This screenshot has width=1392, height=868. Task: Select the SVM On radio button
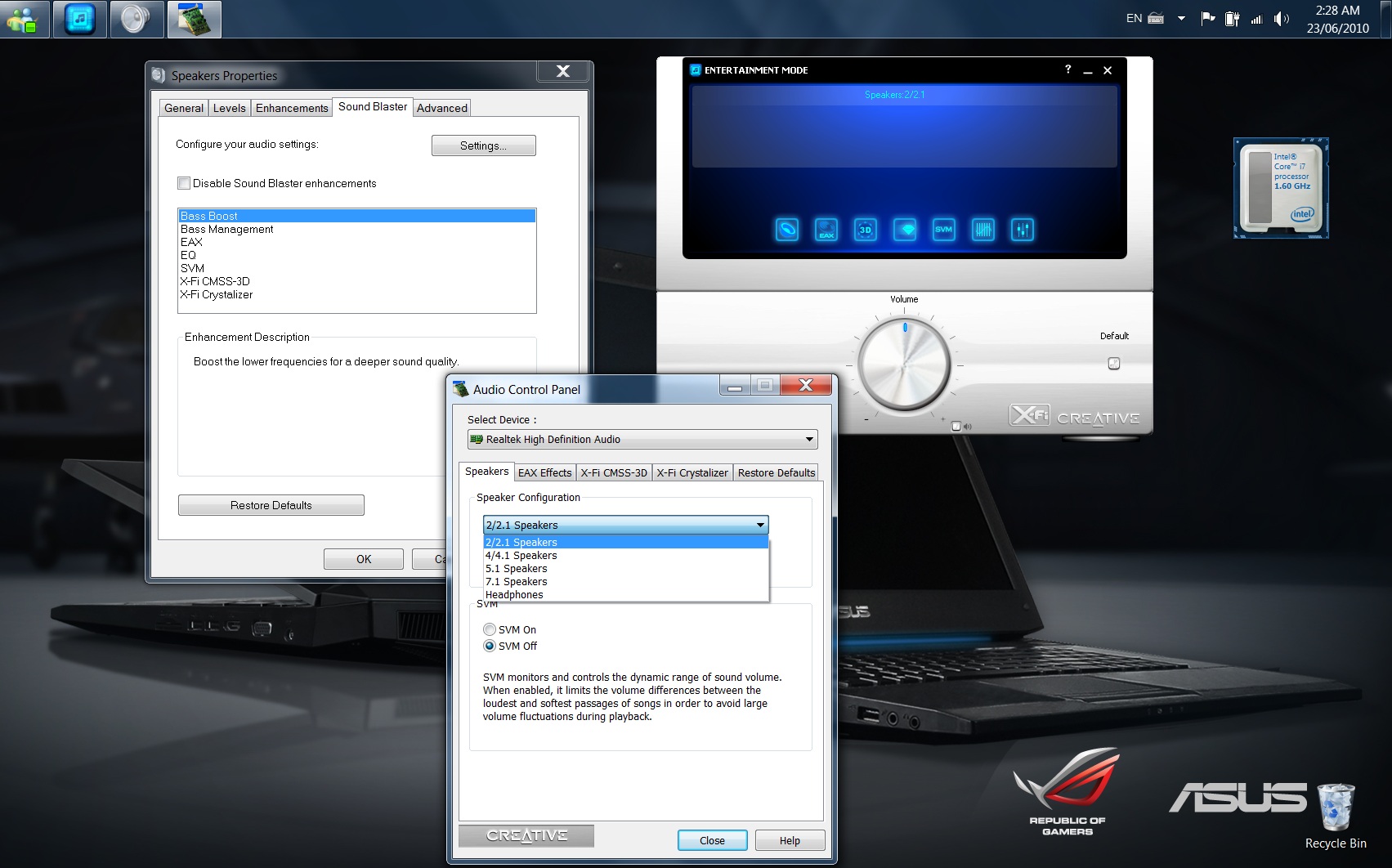490,629
